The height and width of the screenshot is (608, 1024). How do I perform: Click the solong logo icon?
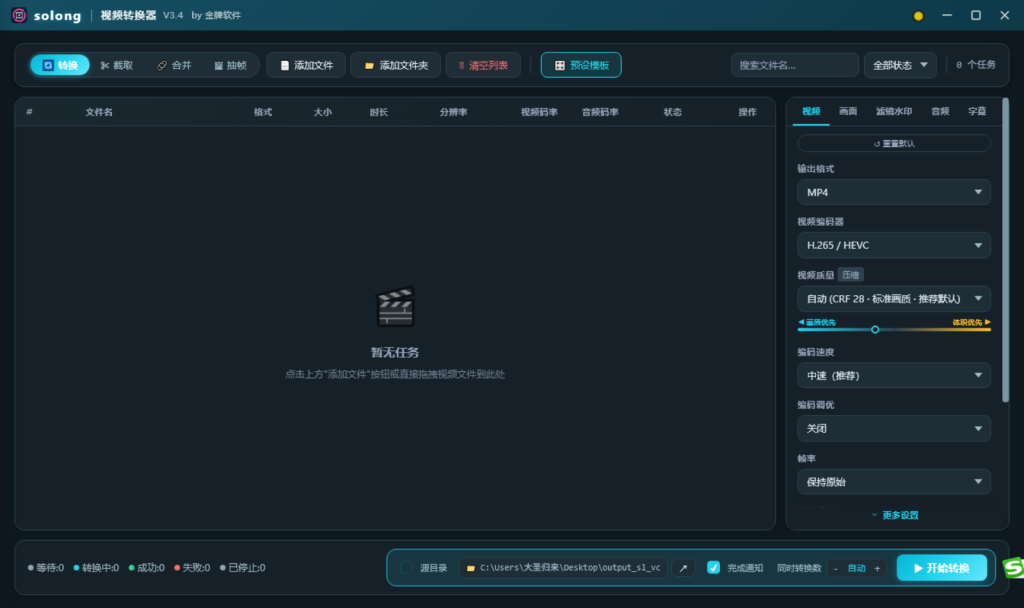tap(19, 15)
